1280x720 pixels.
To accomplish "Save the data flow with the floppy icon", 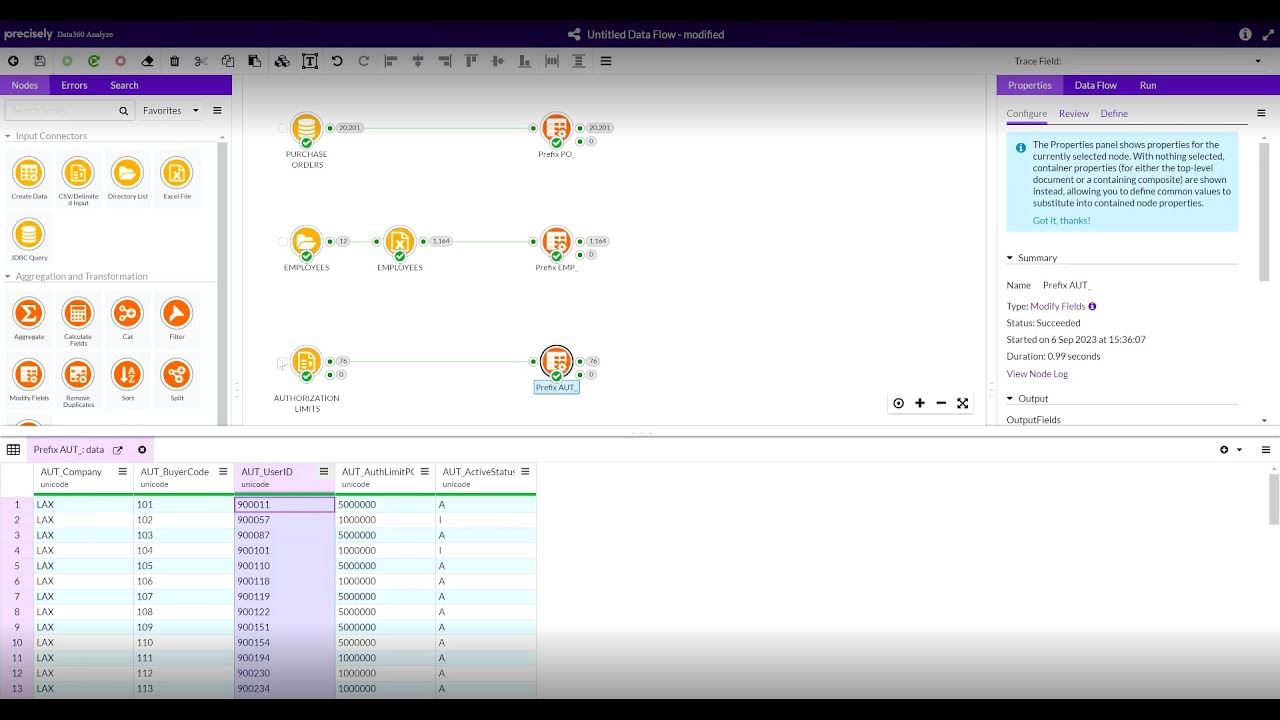I will click(x=40, y=61).
